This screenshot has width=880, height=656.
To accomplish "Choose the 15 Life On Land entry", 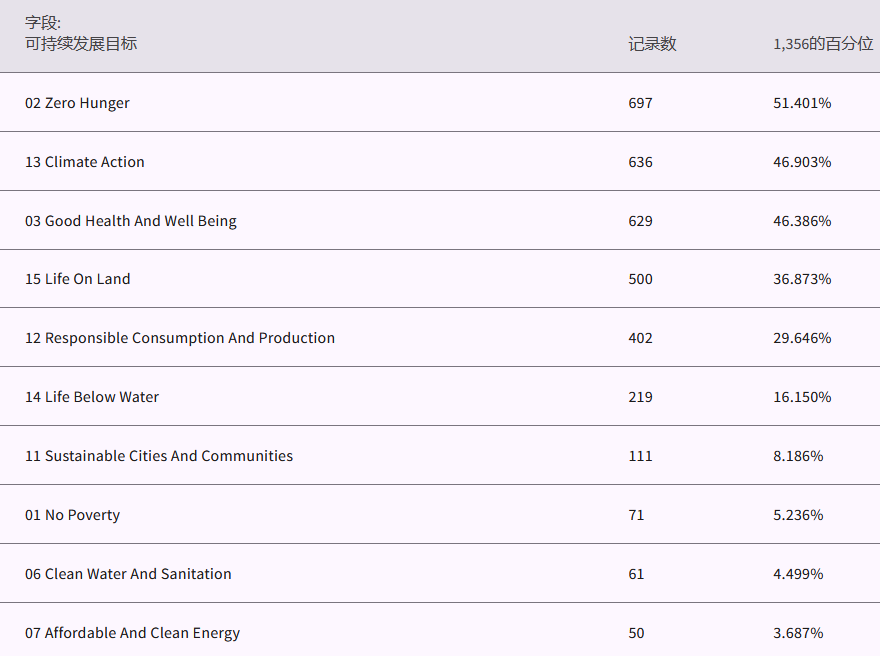I will [78, 279].
